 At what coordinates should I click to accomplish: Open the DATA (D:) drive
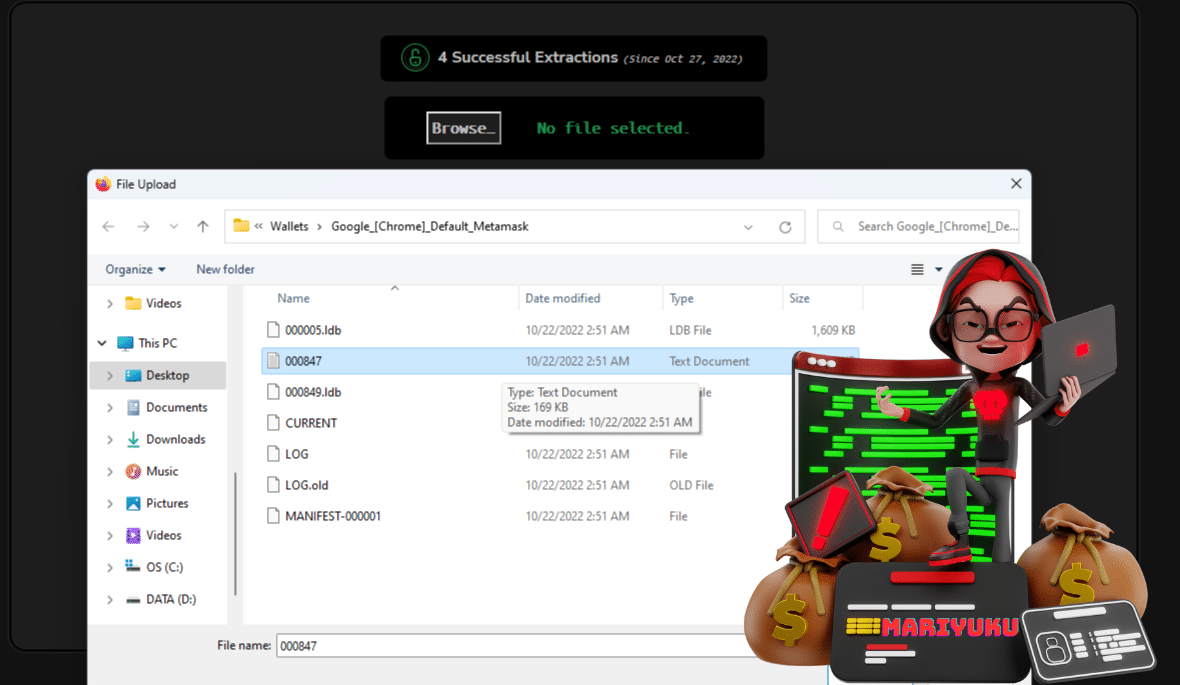170,600
